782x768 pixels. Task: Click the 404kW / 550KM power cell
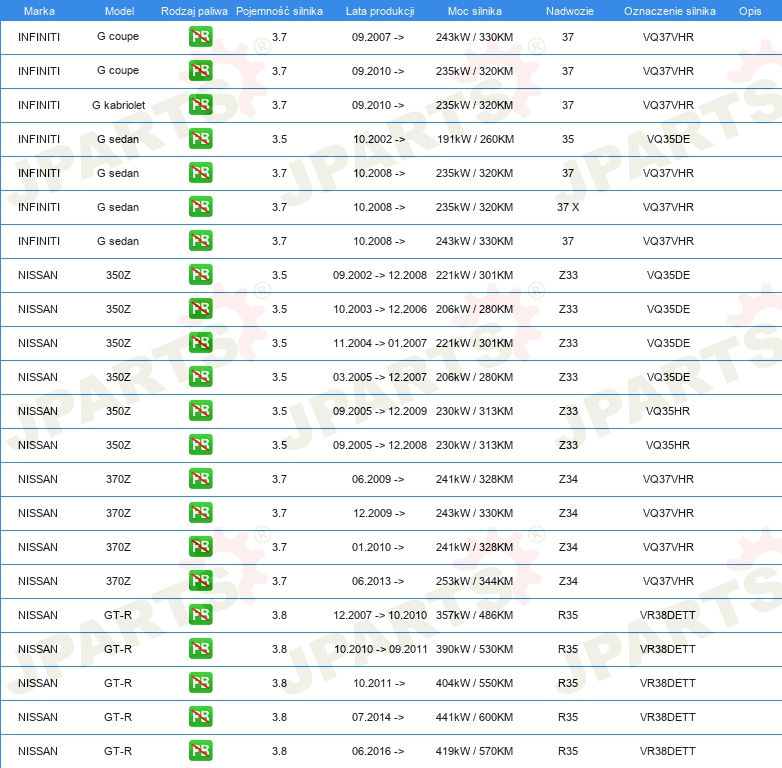coord(475,683)
